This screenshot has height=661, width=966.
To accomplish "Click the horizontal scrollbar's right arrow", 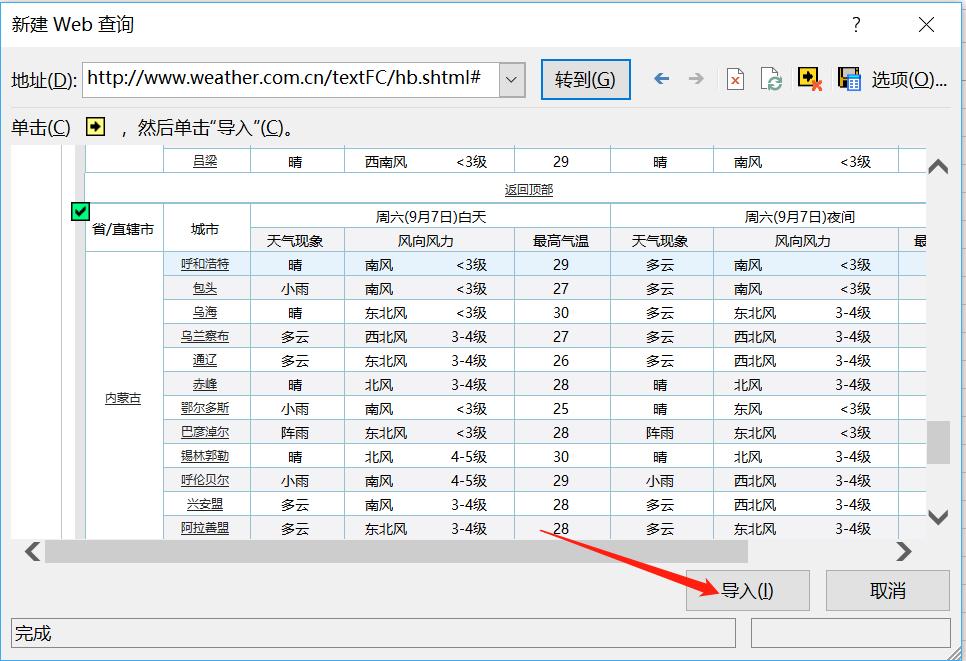I will point(903,551).
